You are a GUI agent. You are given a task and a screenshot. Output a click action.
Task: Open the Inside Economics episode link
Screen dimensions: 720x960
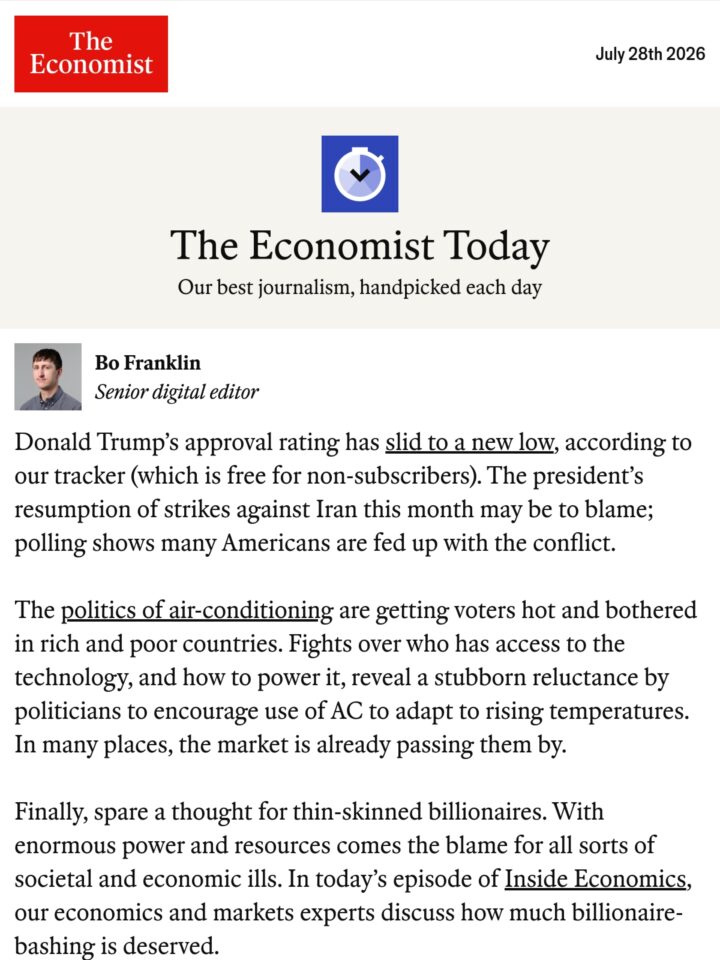point(595,879)
